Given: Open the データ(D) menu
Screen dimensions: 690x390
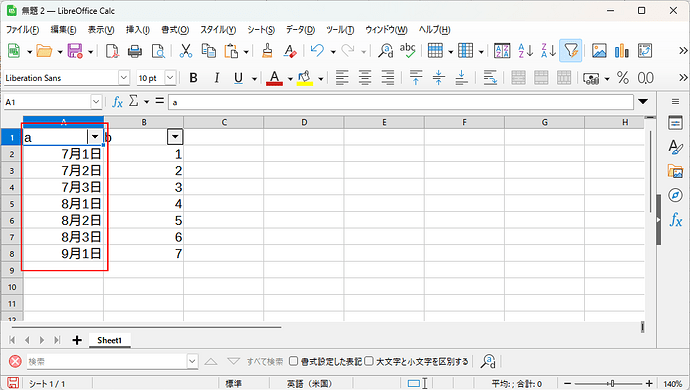Looking at the screenshot, I should [300, 29].
